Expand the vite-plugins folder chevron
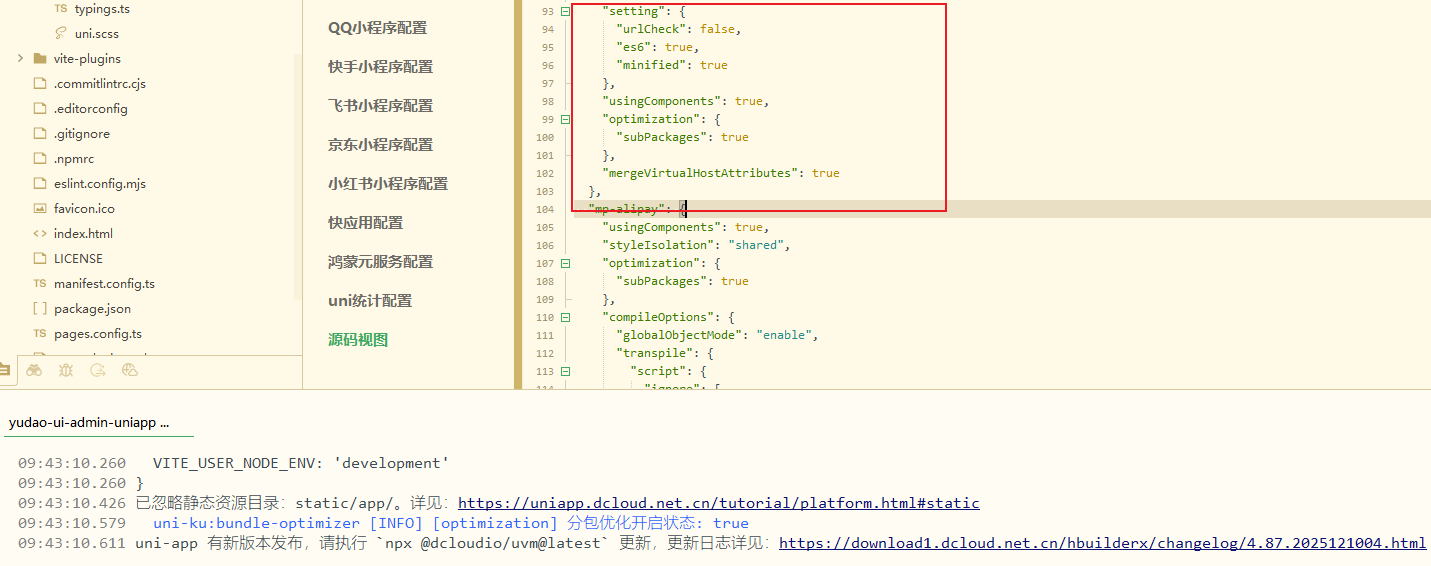The width and height of the screenshot is (1431, 566). (20, 59)
